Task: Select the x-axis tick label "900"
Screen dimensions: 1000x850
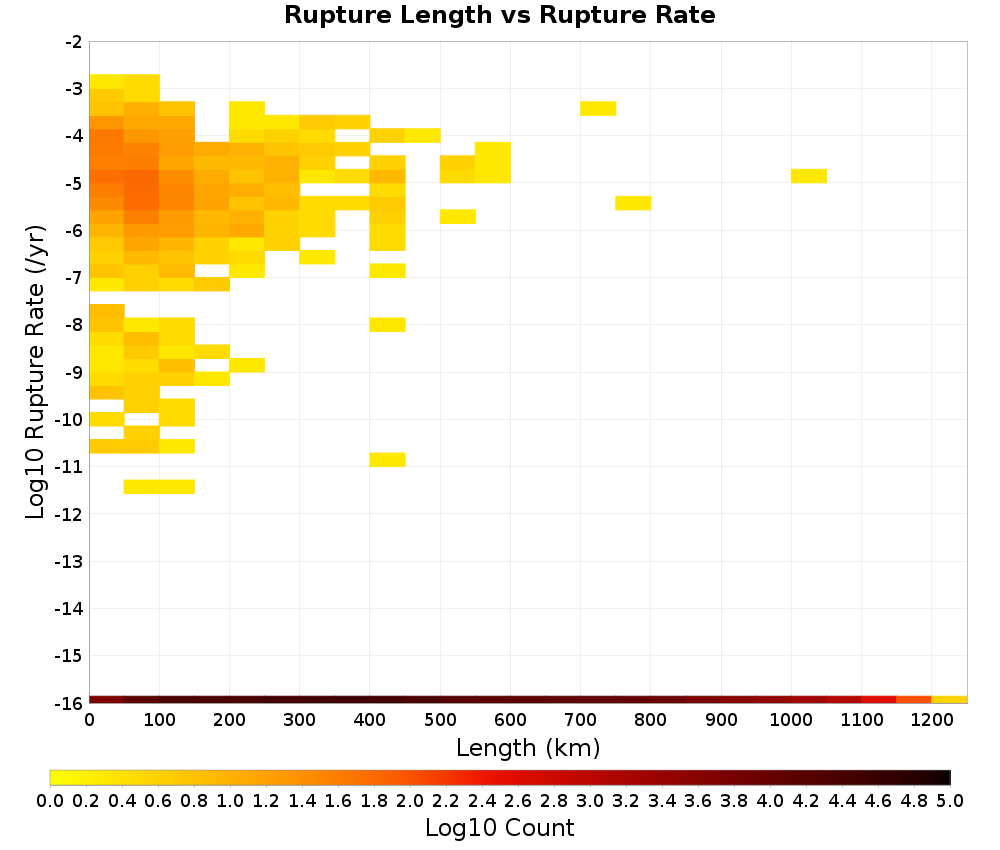Action: (721, 720)
